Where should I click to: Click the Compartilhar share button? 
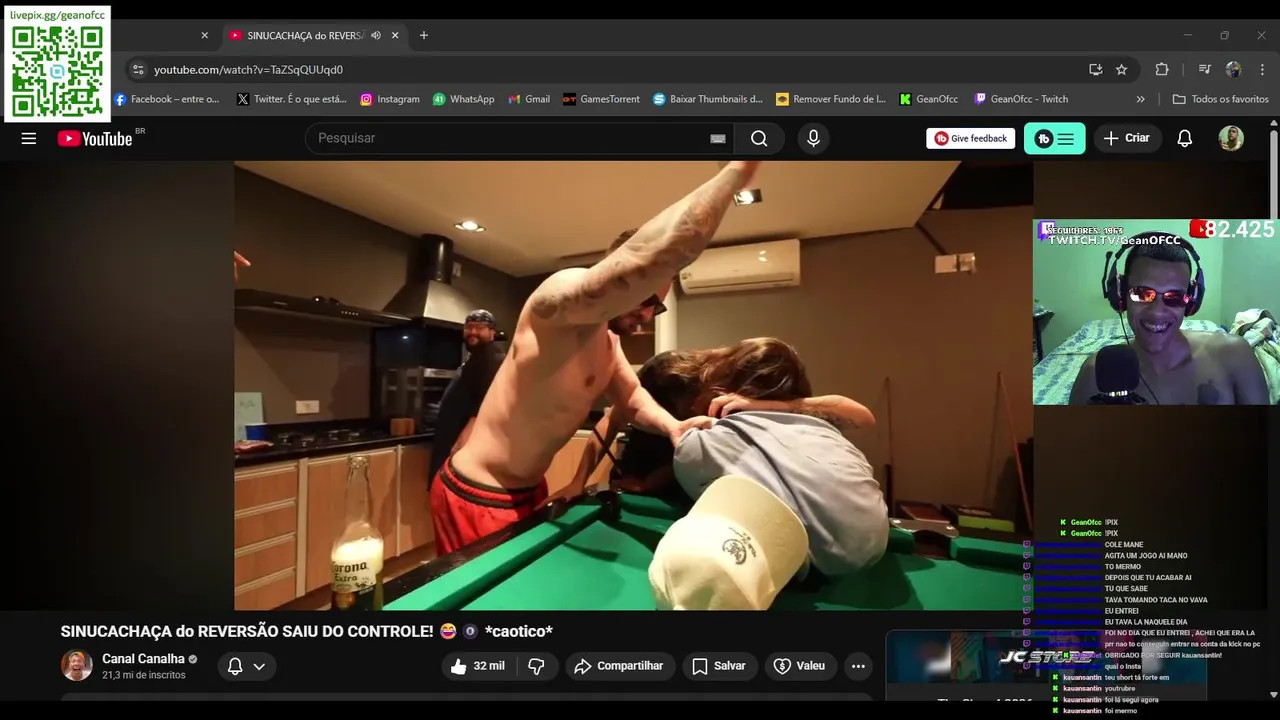tap(619, 666)
